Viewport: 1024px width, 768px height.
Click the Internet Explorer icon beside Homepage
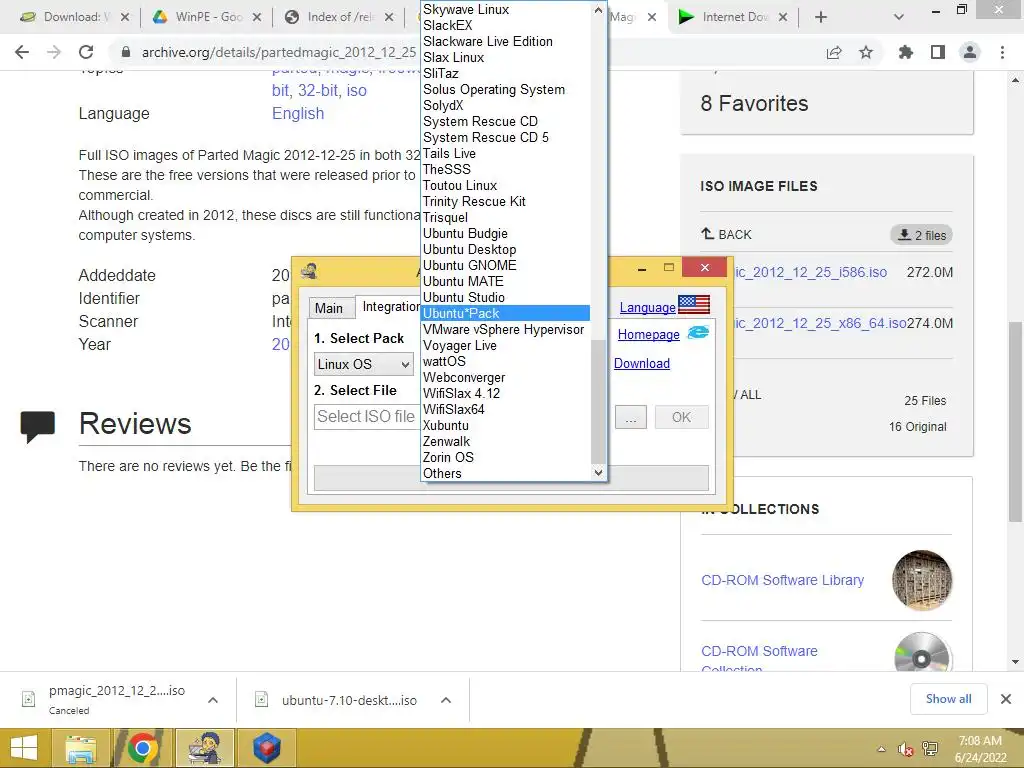pyautogui.click(x=698, y=332)
